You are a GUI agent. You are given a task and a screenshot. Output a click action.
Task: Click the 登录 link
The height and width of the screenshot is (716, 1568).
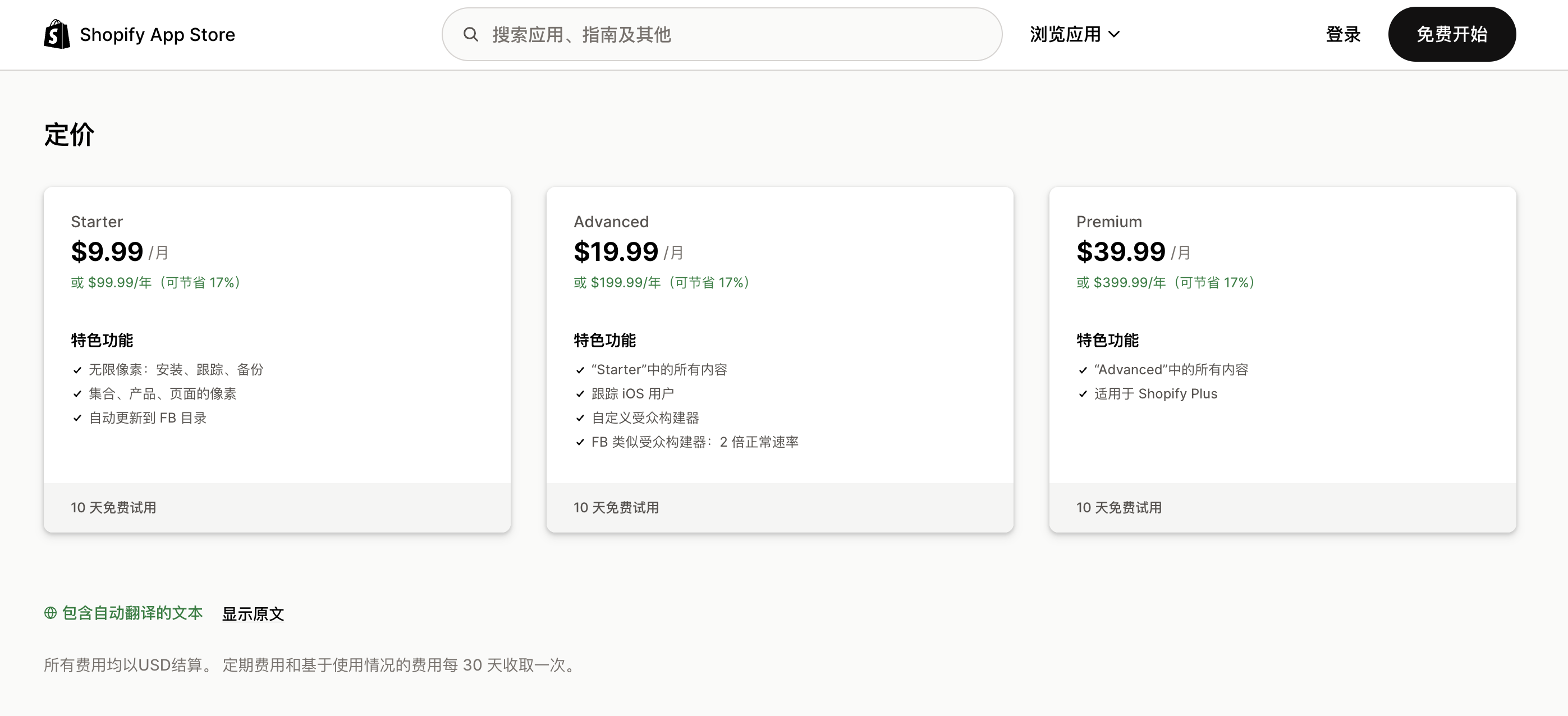(x=1343, y=34)
